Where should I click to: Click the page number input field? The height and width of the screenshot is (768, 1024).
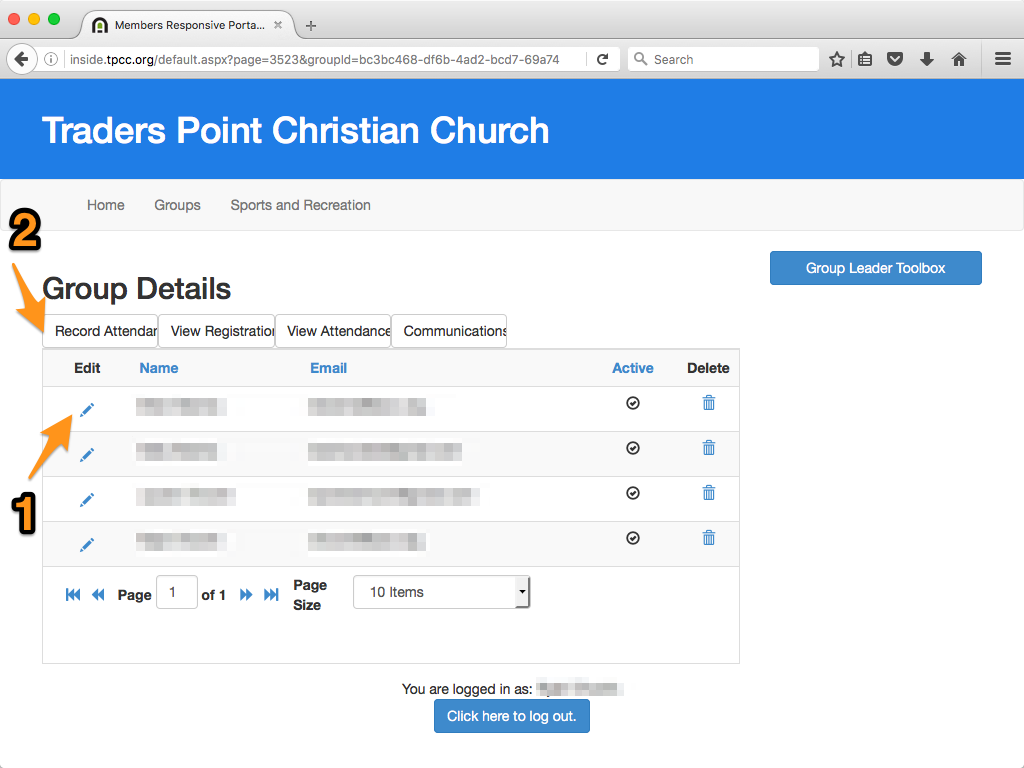click(177, 592)
